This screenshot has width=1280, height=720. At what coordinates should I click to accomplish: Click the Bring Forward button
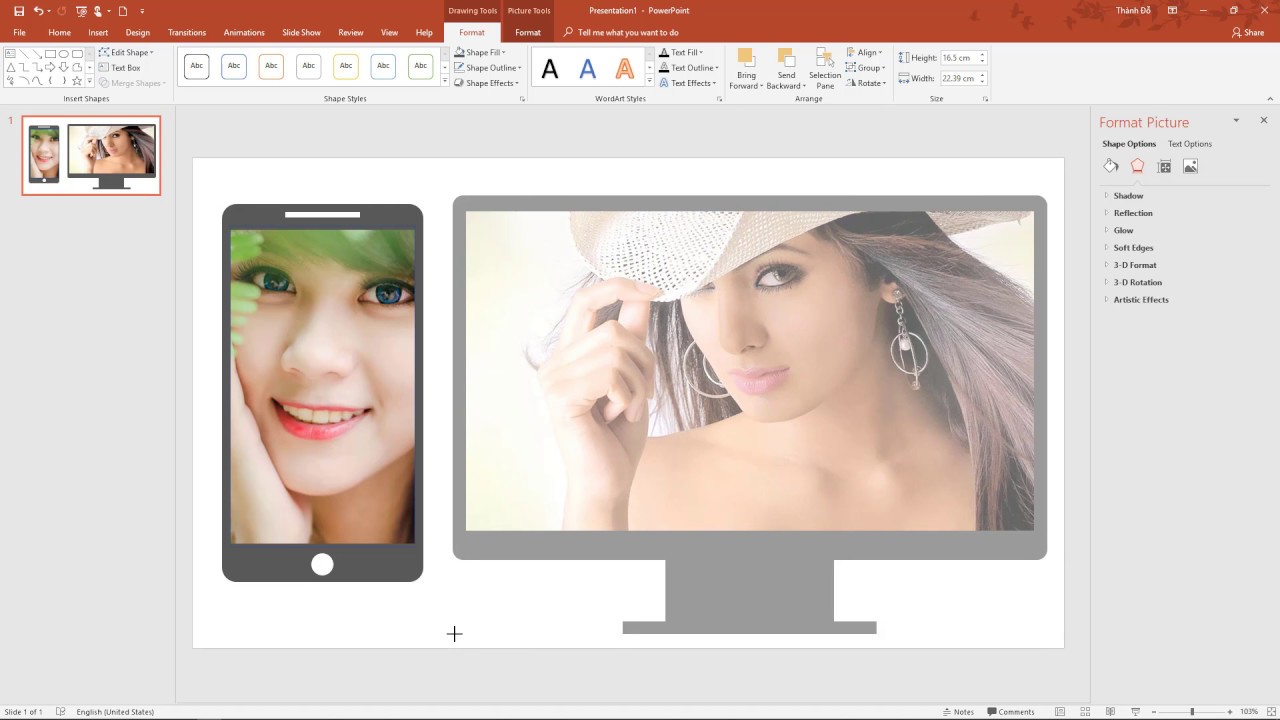(746, 67)
